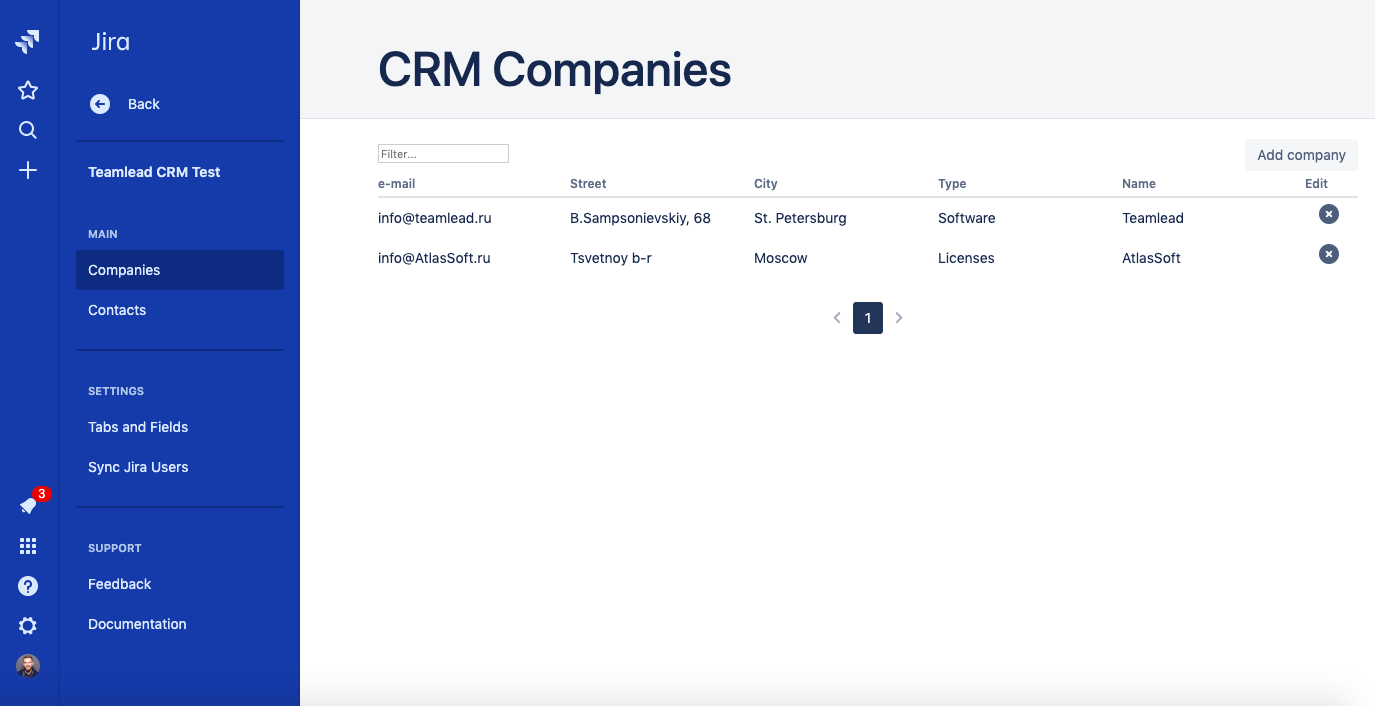
Task: Go to next page chevron
Action: (899, 318)
